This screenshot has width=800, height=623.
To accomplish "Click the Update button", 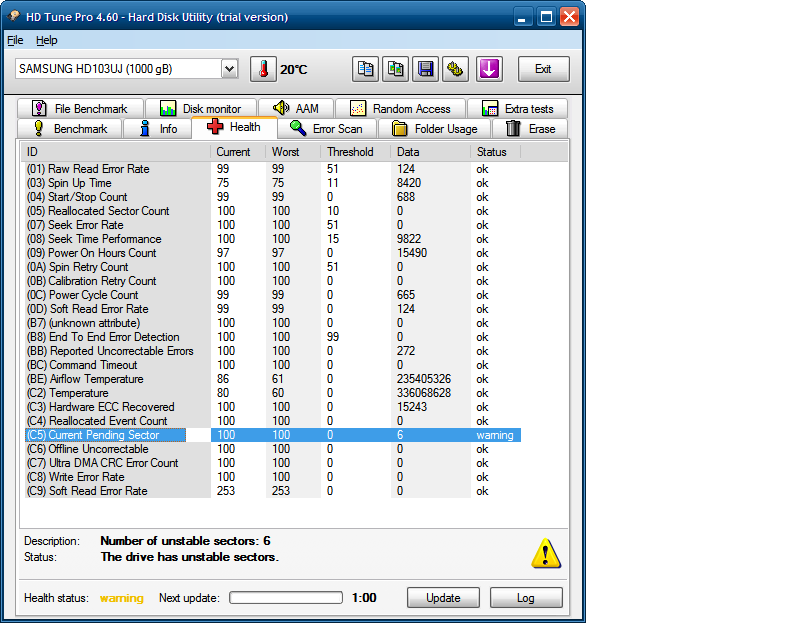I will click(x=443, y=597).
